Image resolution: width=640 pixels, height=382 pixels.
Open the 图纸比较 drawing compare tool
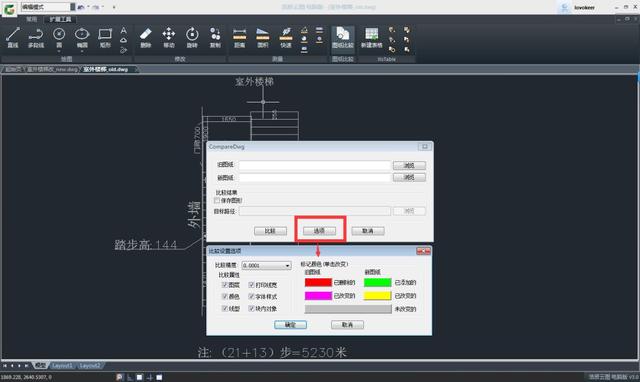(342, 37)
